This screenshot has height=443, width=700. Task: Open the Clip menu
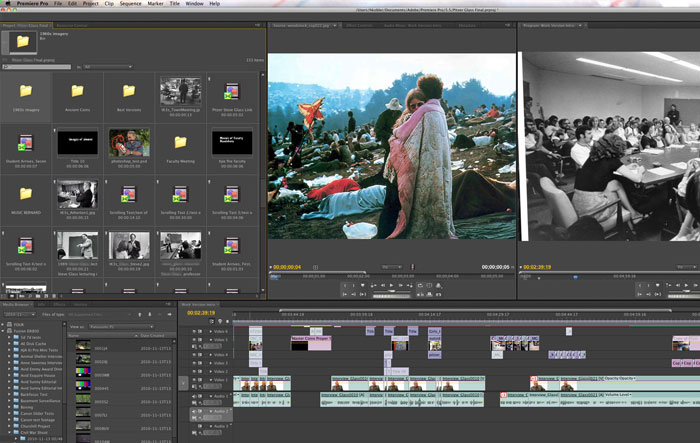[x=109, y=4]
